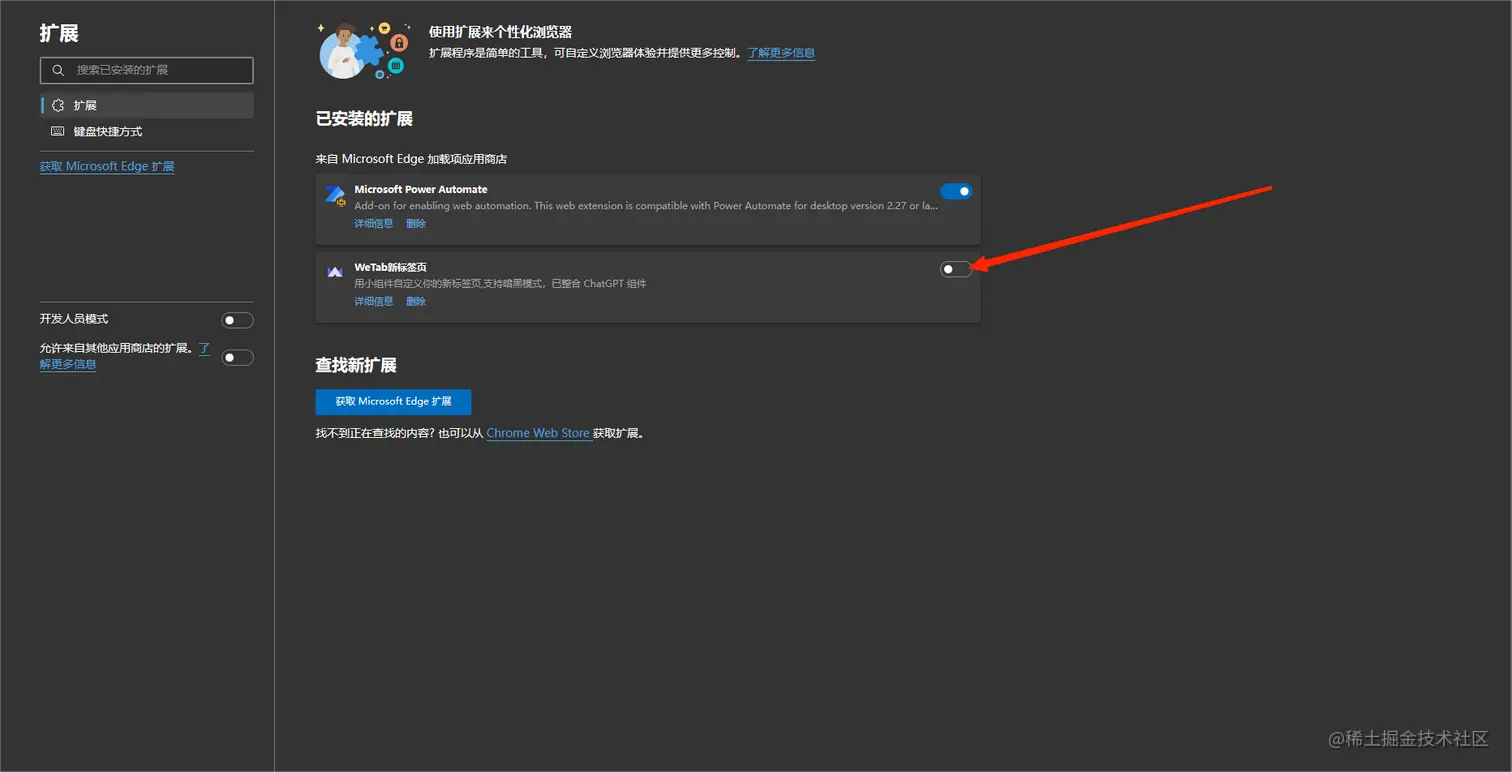Click the 查找新扩展 heading
The height and width of the screenshot is (772, 1512).
(356, 365)
